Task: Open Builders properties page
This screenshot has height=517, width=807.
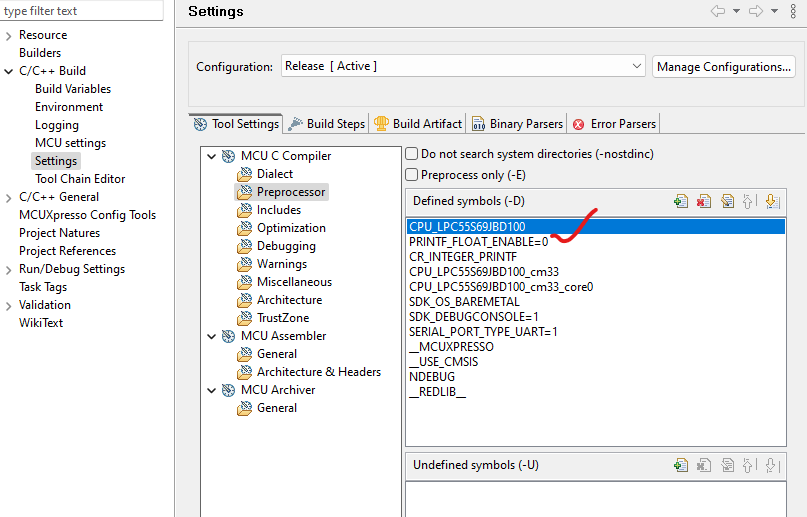Action: (40, 53)
